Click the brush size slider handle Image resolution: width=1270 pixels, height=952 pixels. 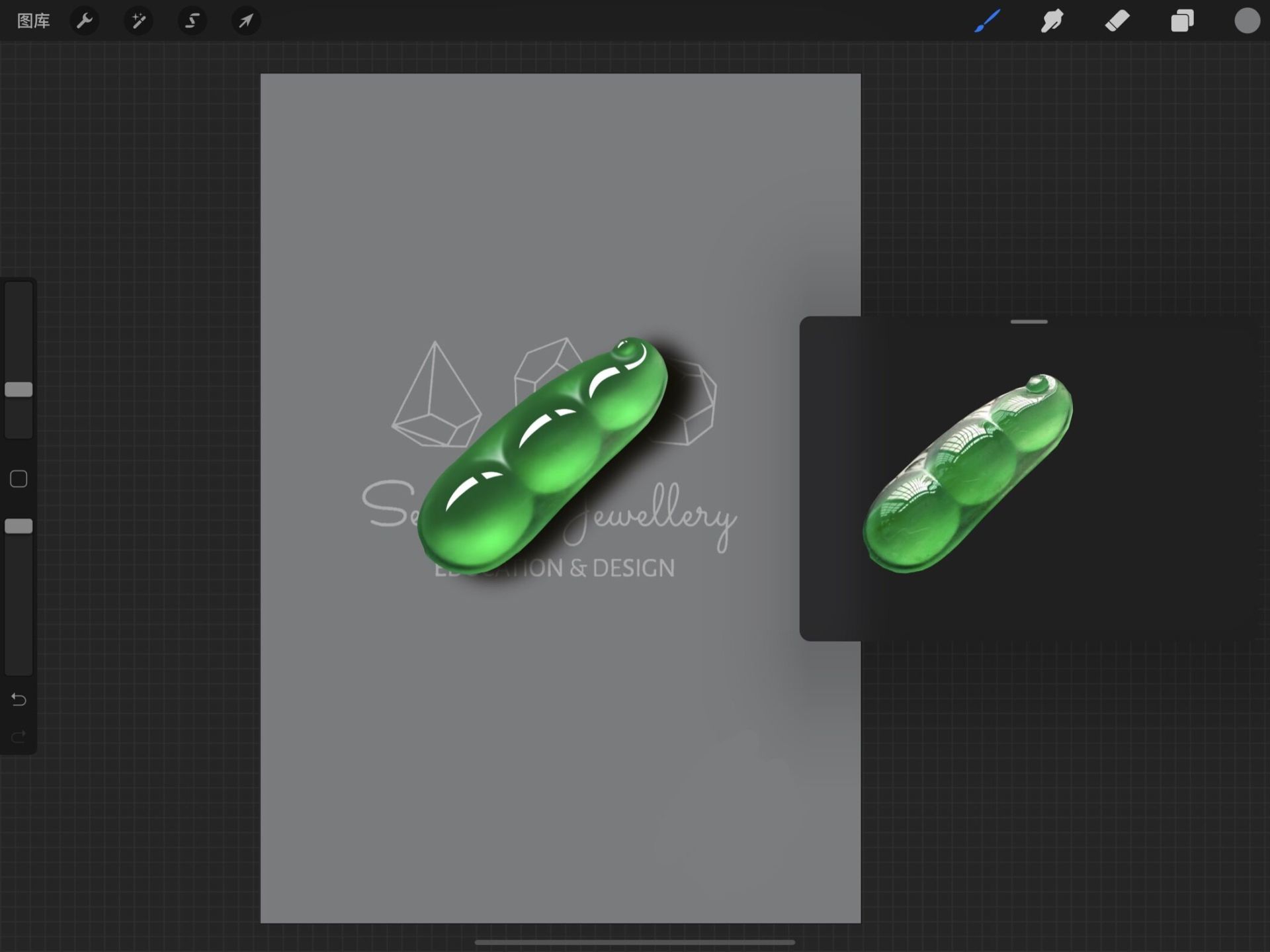click(19, 390)
